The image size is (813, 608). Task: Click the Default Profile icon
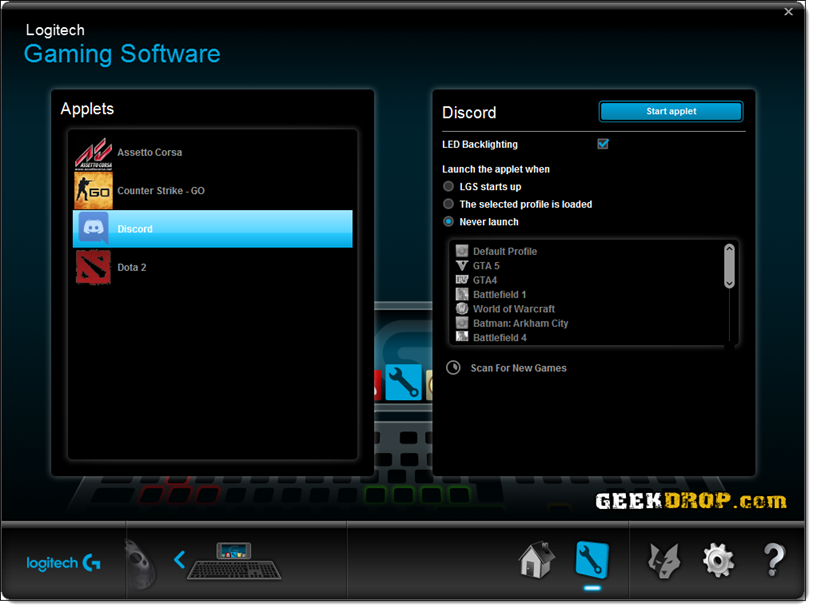click(461, 251)
